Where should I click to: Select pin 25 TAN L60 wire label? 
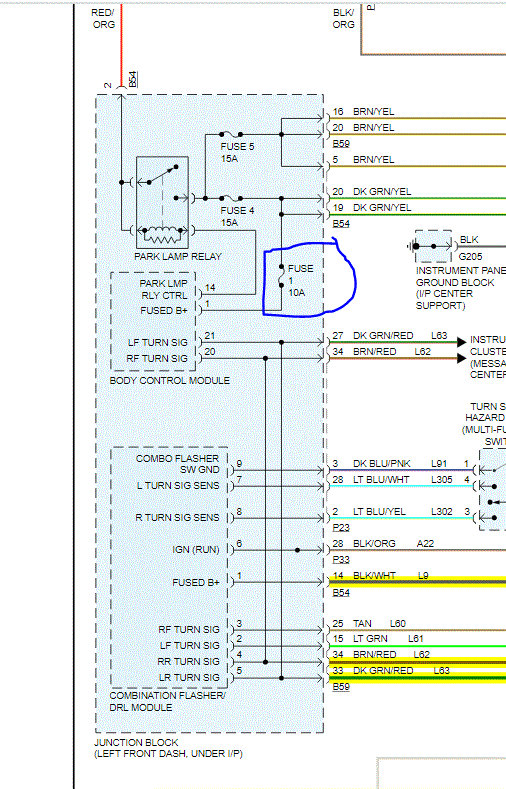(369, 623)
